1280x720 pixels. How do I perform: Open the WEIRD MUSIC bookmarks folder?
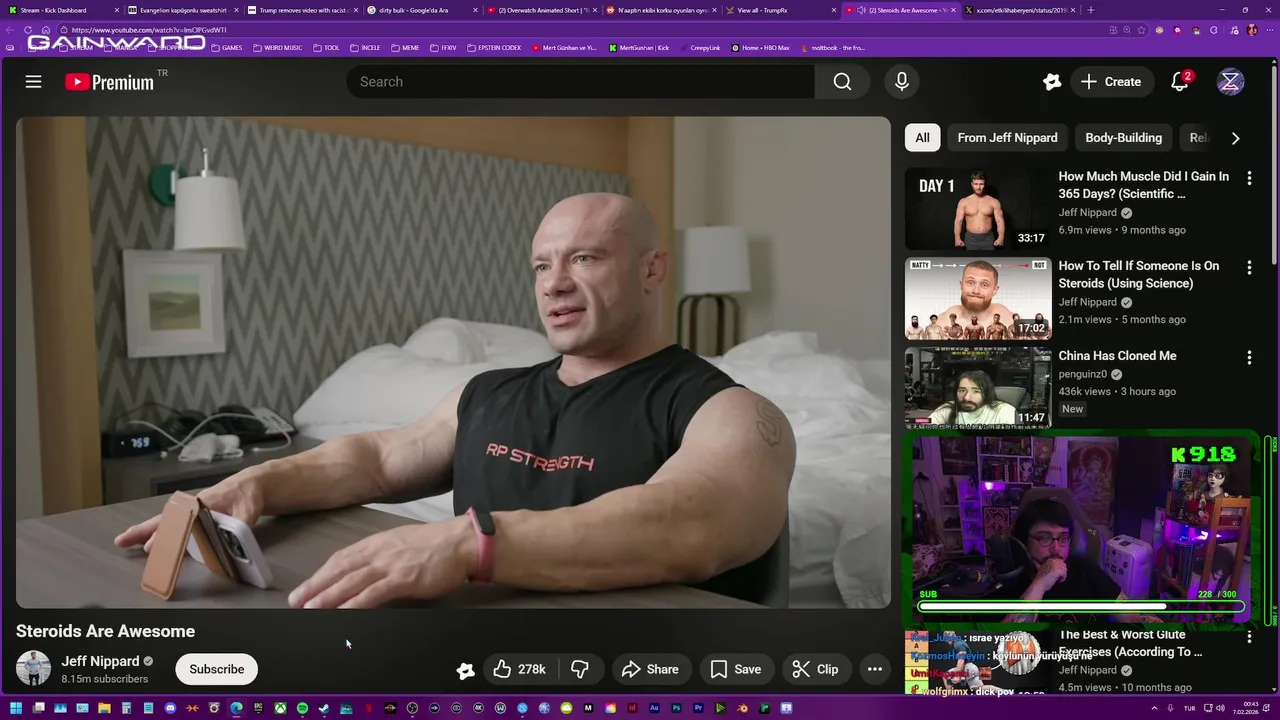tap(277, 48)
